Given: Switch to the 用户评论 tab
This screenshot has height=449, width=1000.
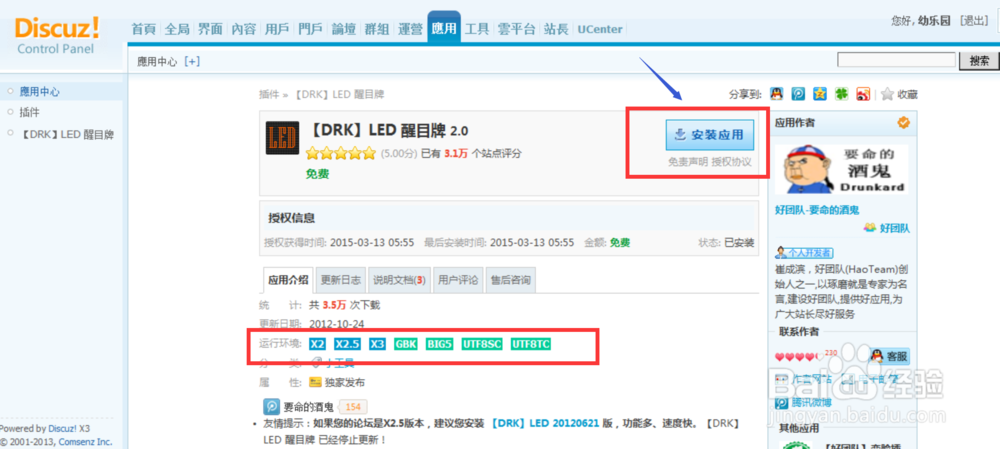Looking at the screenshot, I should pyautogui.click(x=458, y=280).
